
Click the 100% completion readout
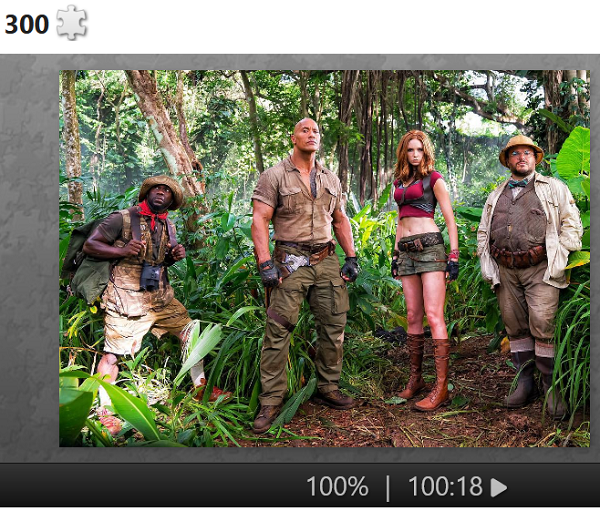click(x=337, y=487)
